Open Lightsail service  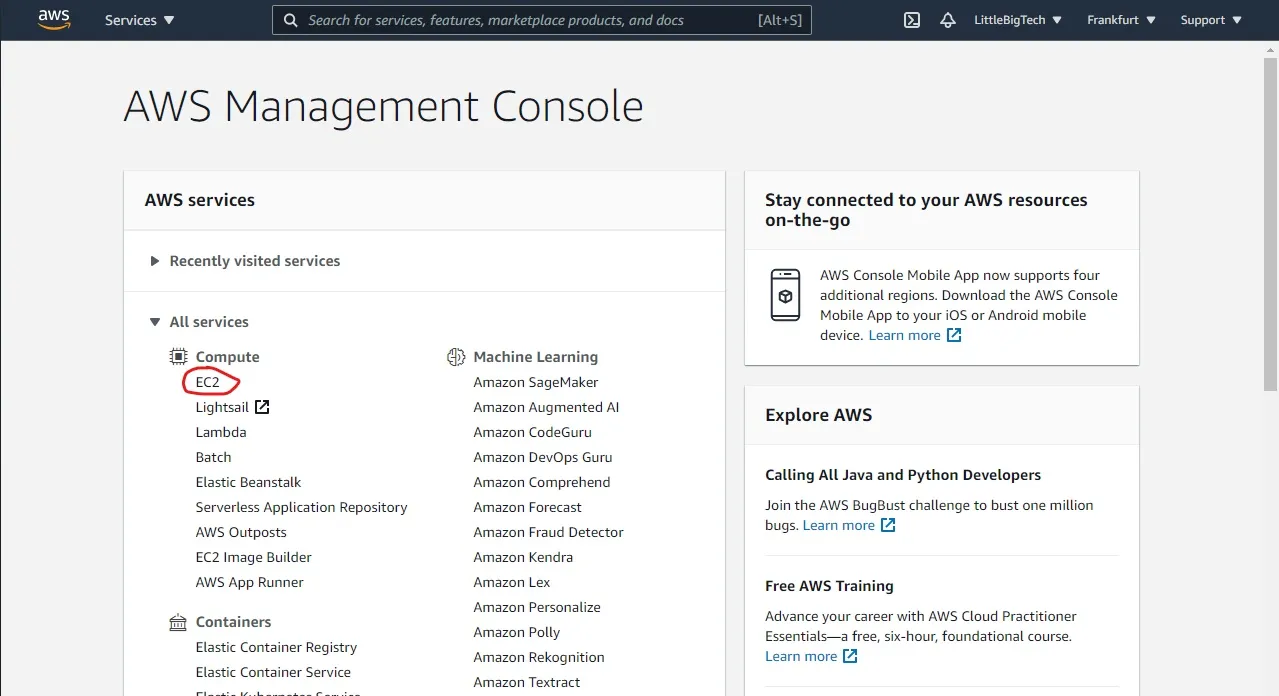[222, 407]
